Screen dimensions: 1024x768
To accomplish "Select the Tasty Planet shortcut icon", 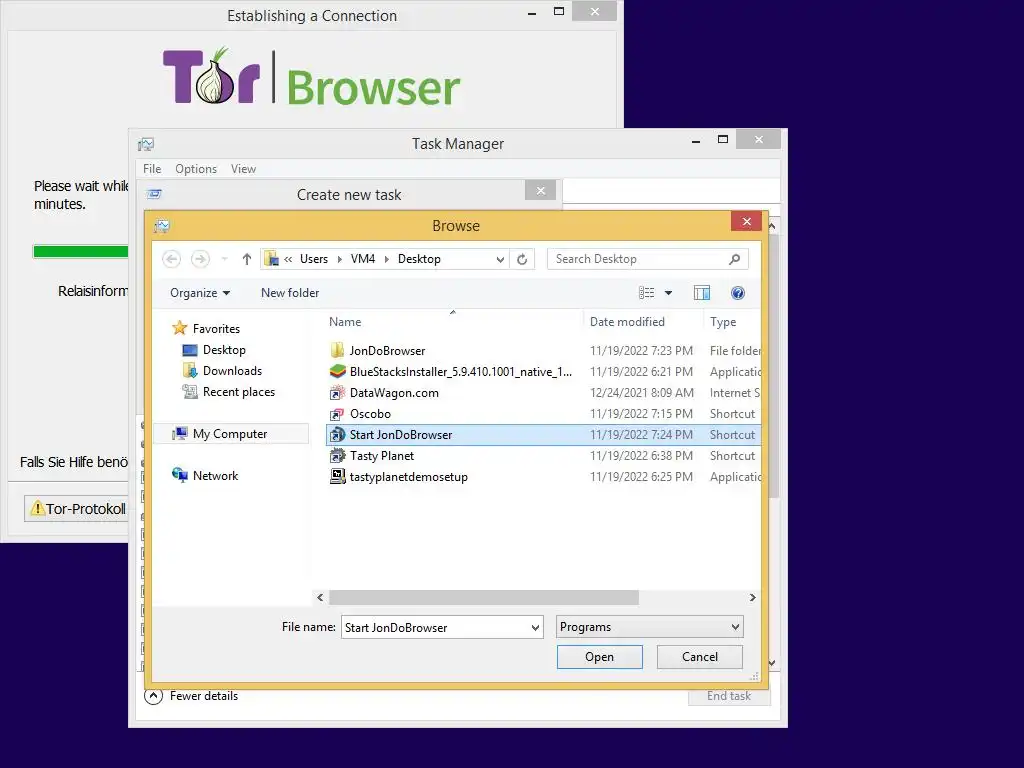I will pyautogui.click(x=337, y=455).
